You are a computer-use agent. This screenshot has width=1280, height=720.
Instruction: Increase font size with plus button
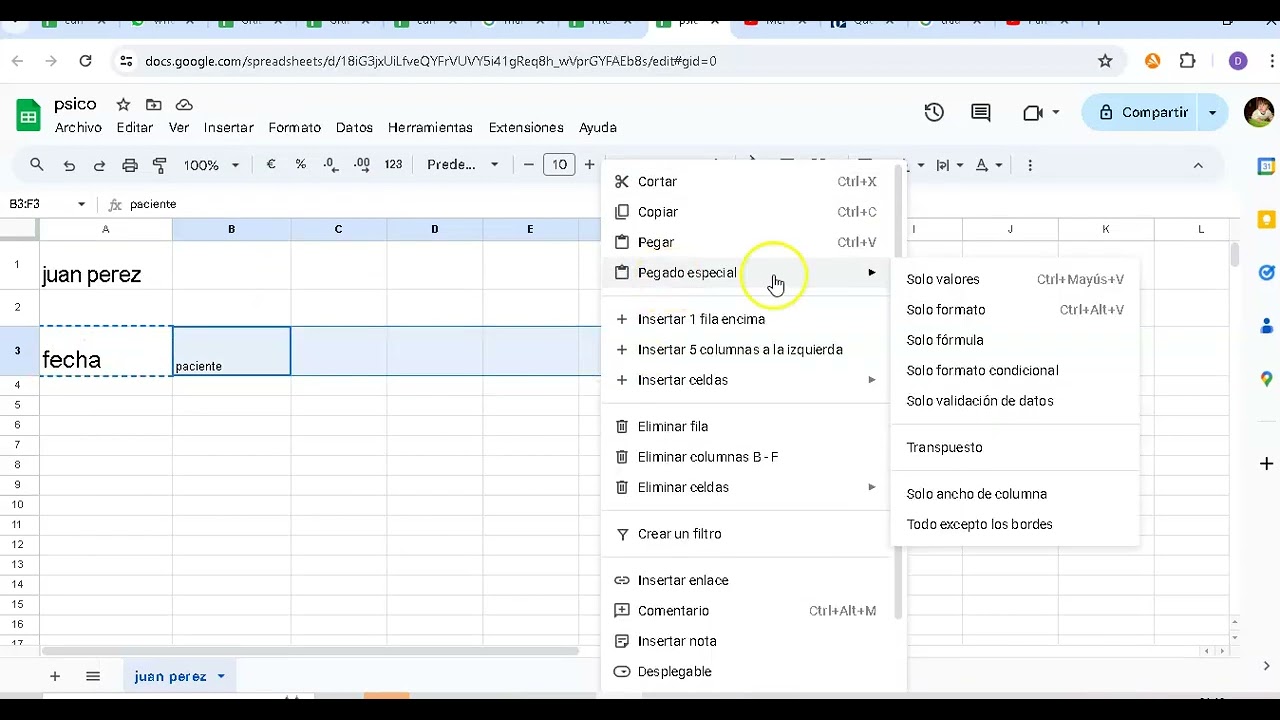pos(590,164)
